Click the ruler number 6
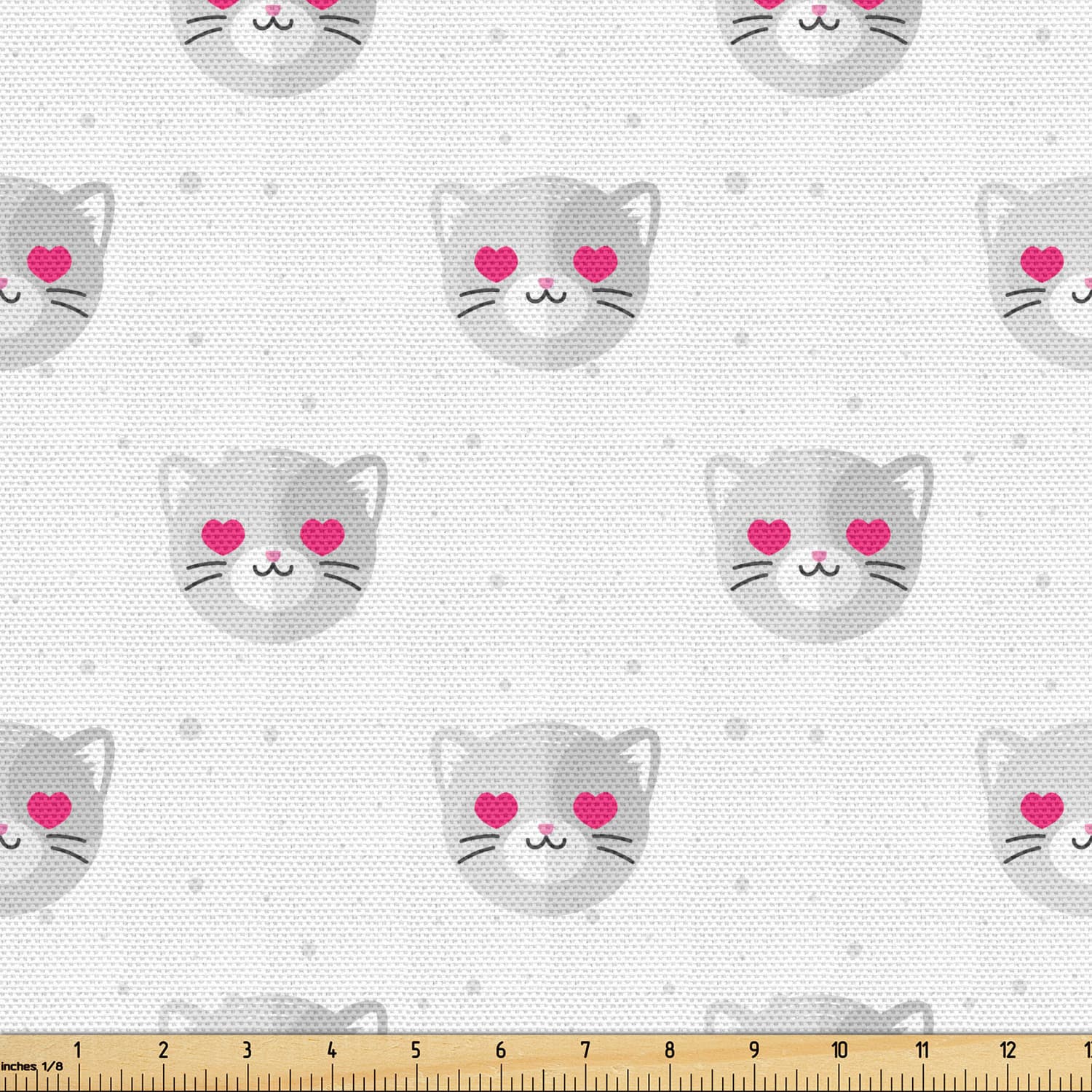1092x1092 pixels. (500, 1051)
